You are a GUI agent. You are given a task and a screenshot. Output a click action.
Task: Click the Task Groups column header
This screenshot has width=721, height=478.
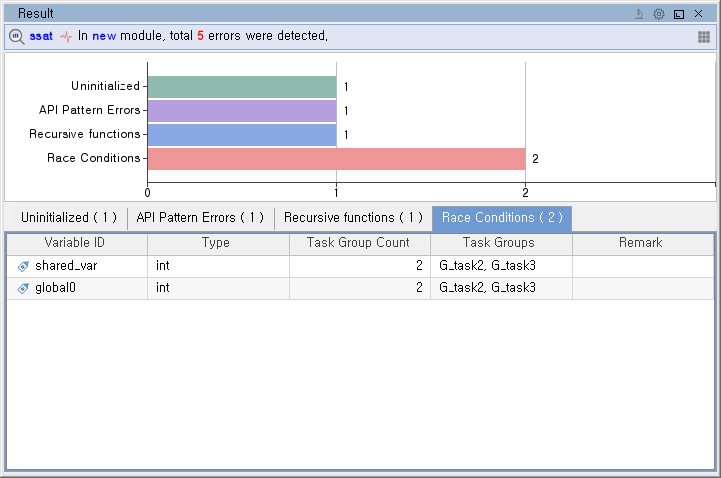point(500,243)
